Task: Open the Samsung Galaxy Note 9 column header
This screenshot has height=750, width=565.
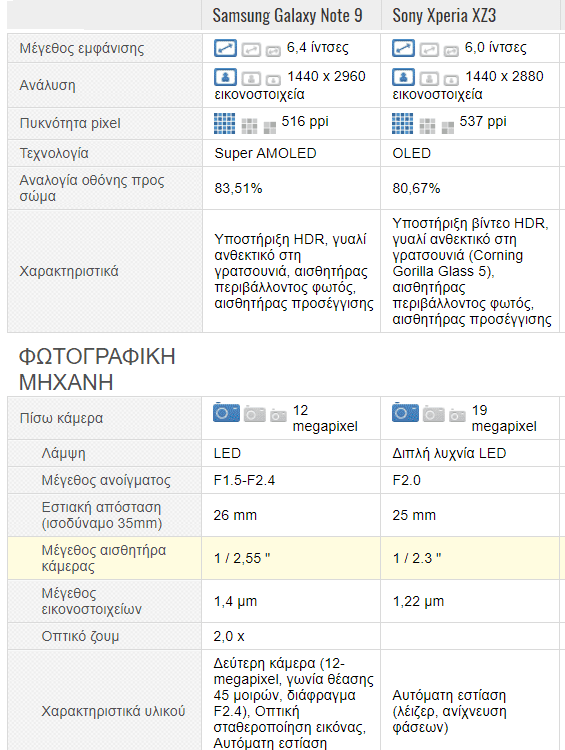Action: pyautogui.click(x=288, y=16)
